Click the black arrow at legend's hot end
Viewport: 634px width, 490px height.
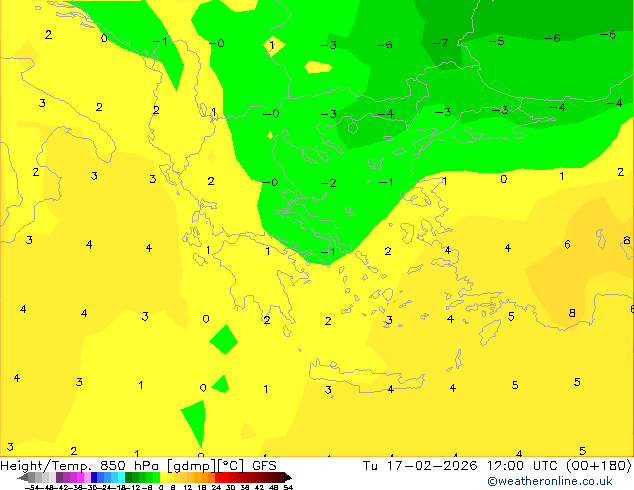(288, 477)
